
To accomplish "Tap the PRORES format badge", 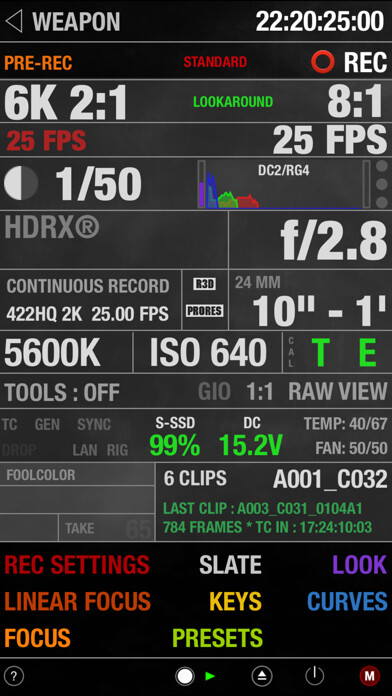I will pyautogui.click(x=204, y=310).
